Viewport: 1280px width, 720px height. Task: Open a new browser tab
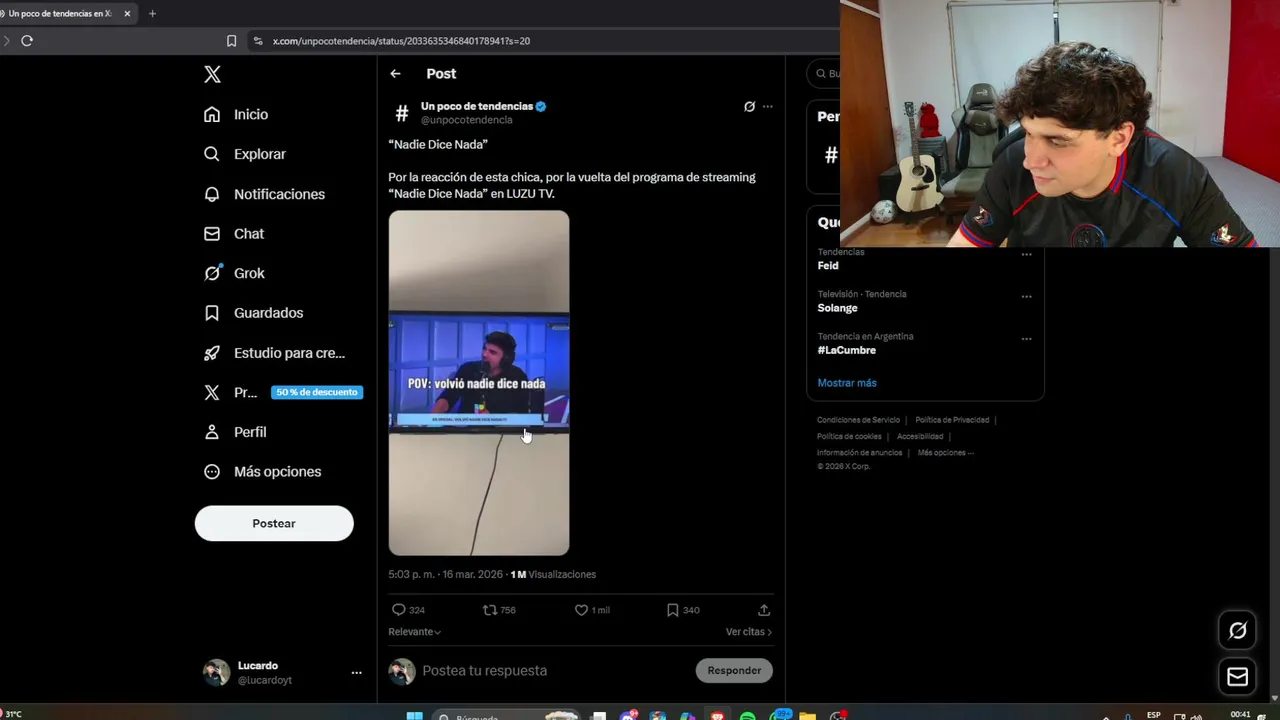click(x=152, y=14)
